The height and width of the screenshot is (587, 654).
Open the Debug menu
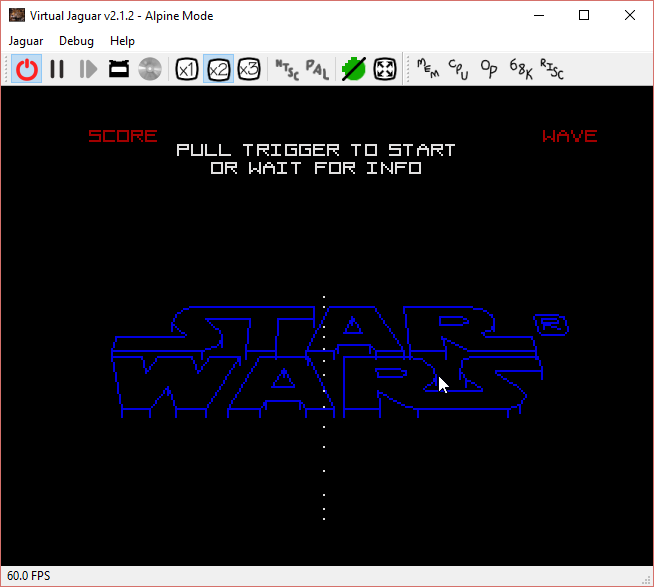tap(77, 41)
